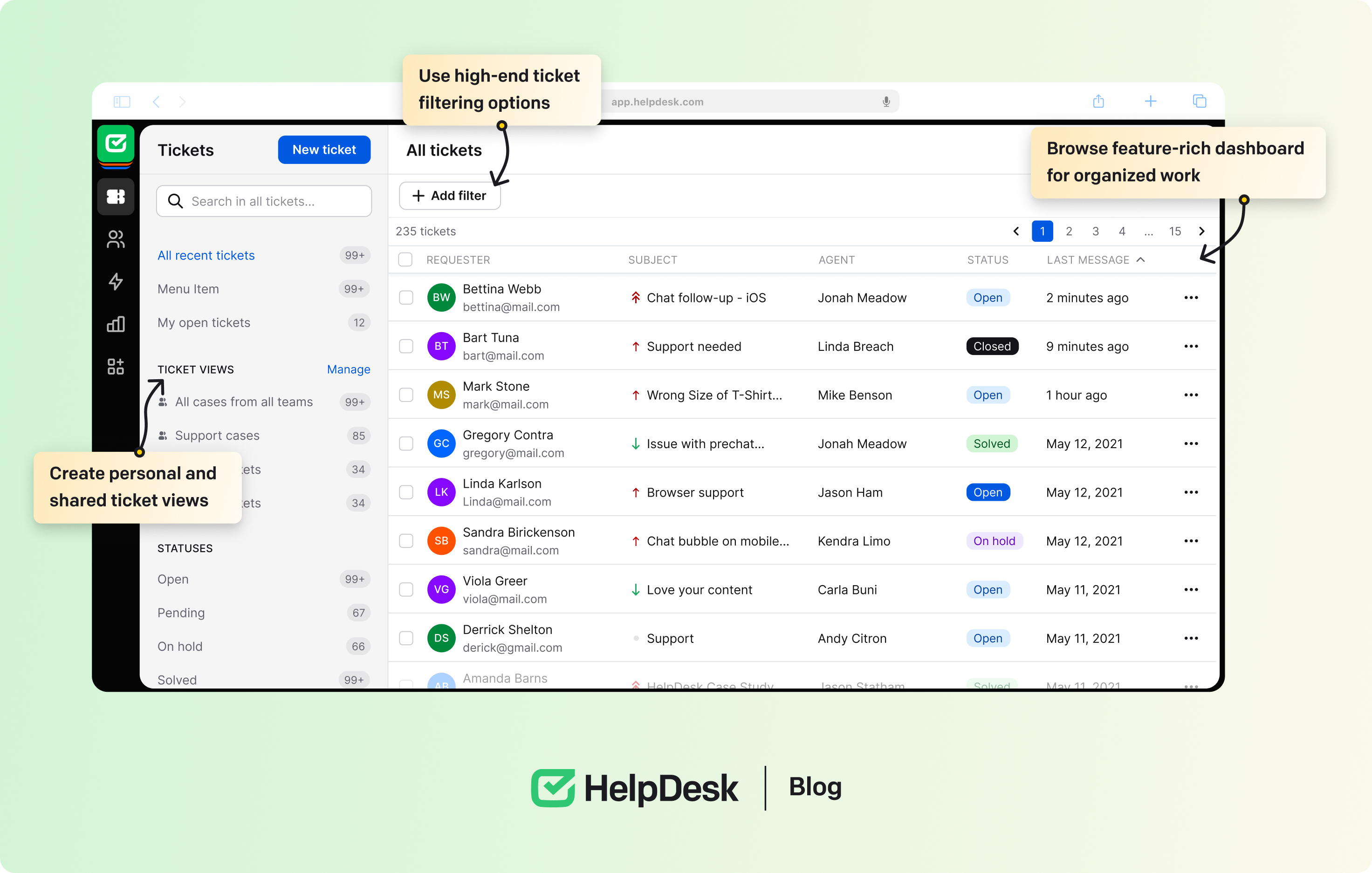Open the Automations lightning bolt icon

click(x=116, y=281)
